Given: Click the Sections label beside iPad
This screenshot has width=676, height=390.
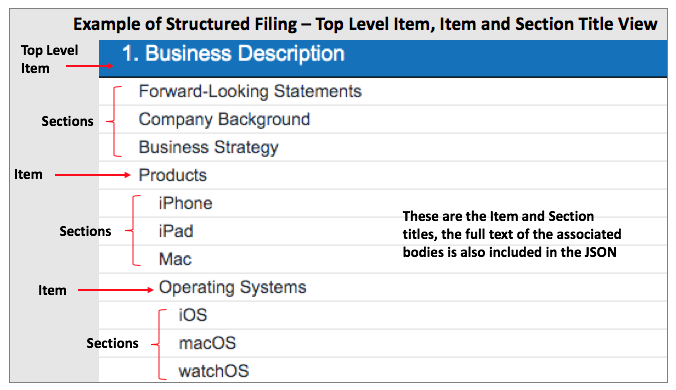Looking at the screenshot, I should (x=85, y=231).
